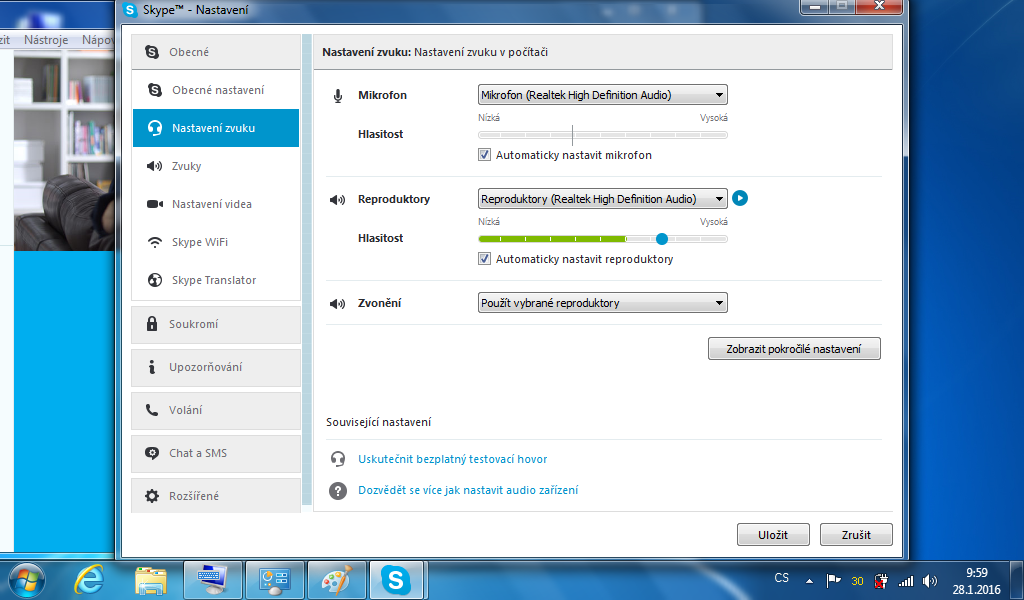Open Dozvědět se více audio help link

point(468,490)
